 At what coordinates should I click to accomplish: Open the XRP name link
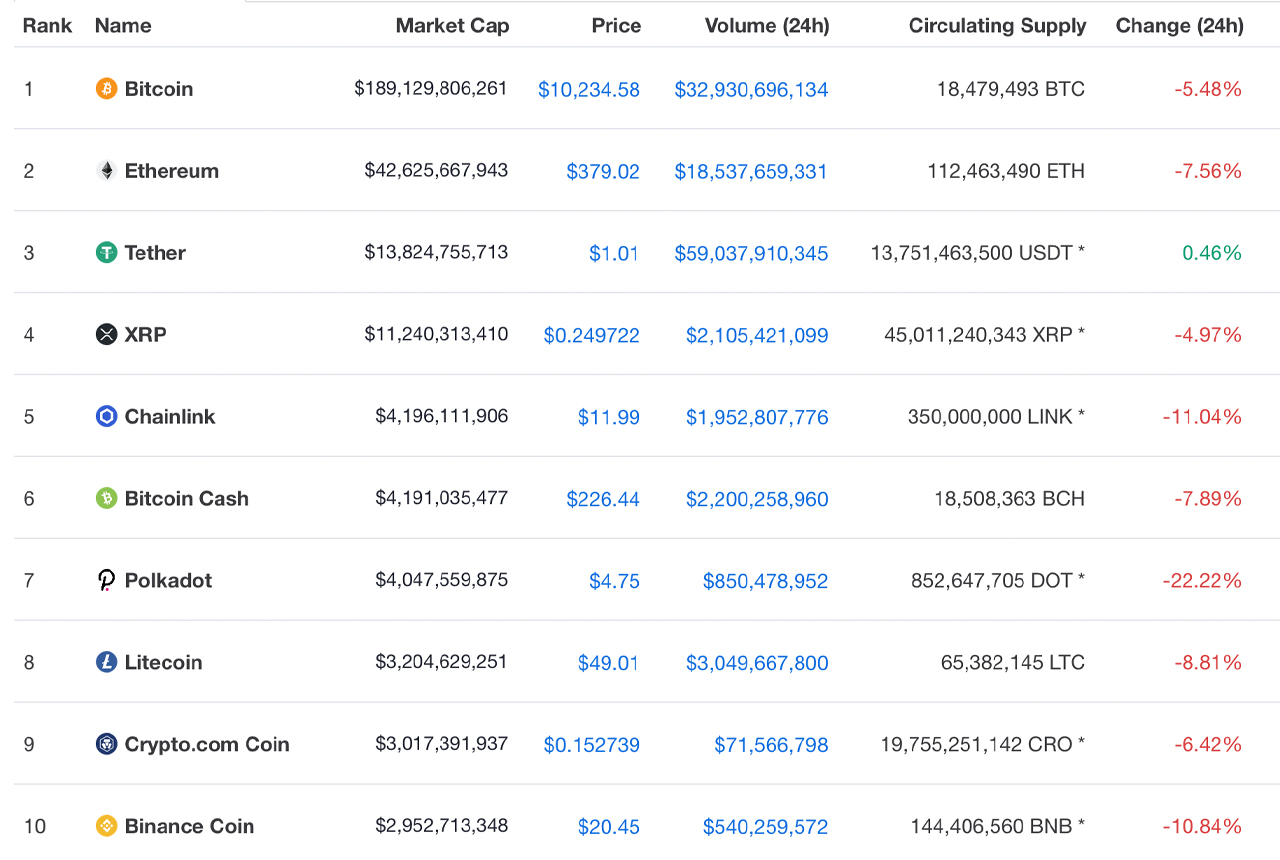click(x=146, y=335)
